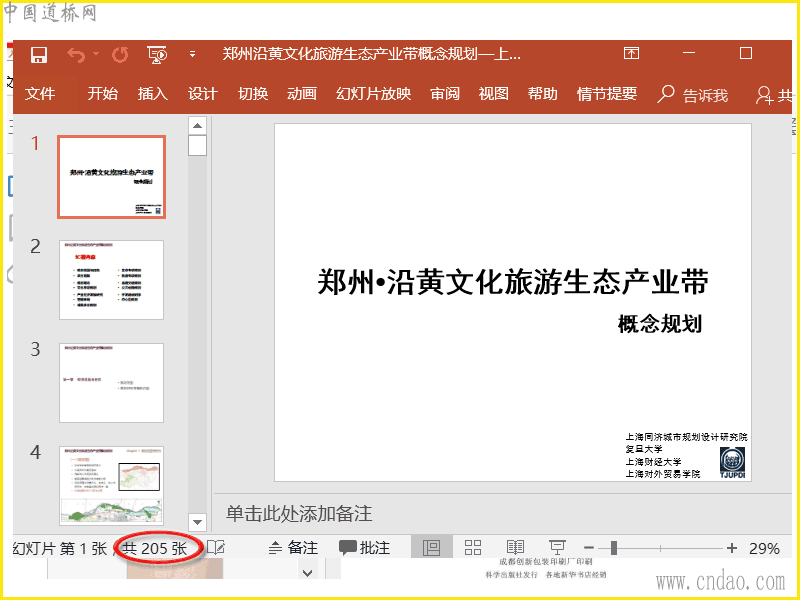The width and height of the screenshot is (800, 600).
Task: Click the notes area 单击此处添加备注
Action: point(299,514)
